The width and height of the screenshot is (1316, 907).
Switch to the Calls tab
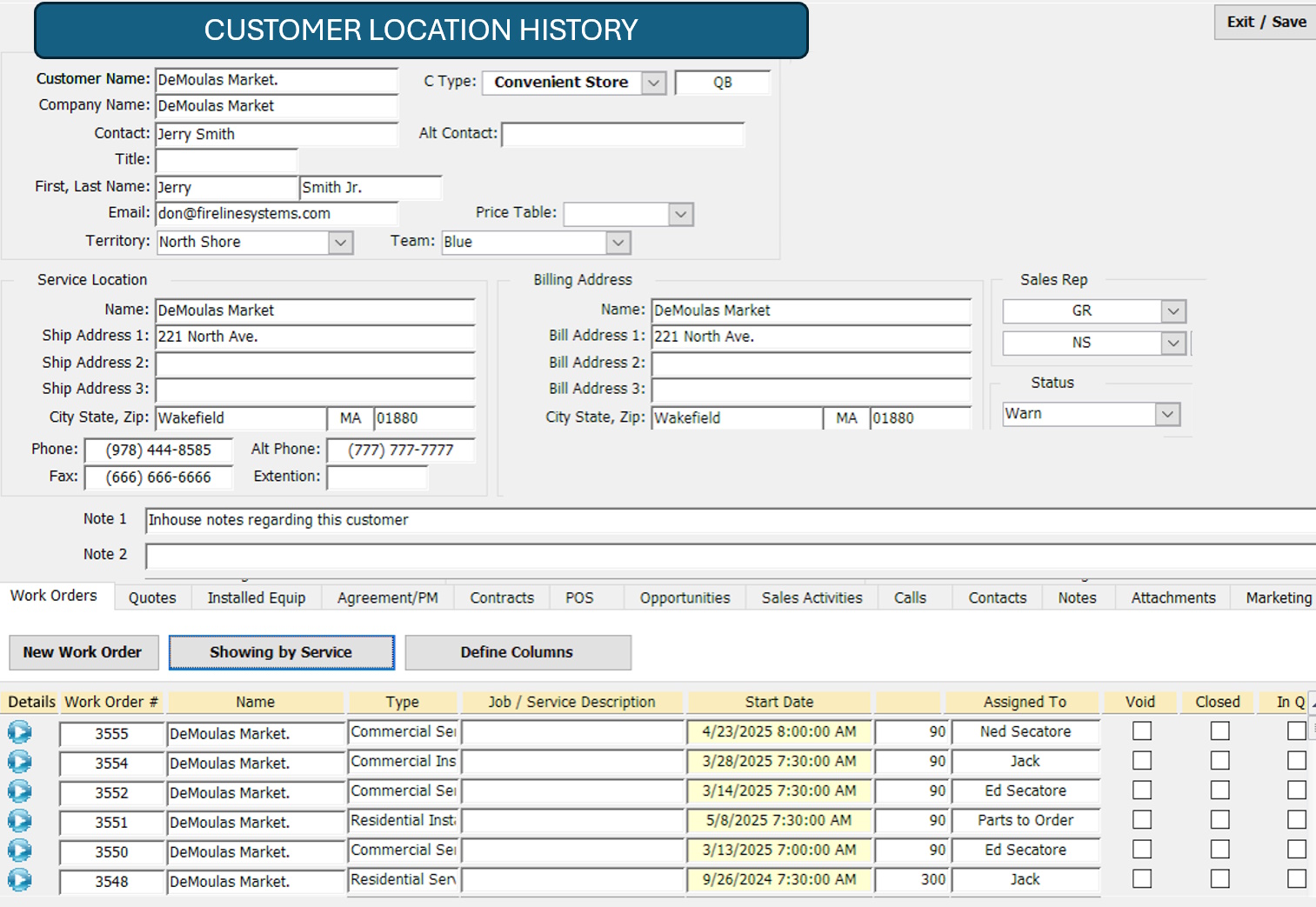click(910, 597)
